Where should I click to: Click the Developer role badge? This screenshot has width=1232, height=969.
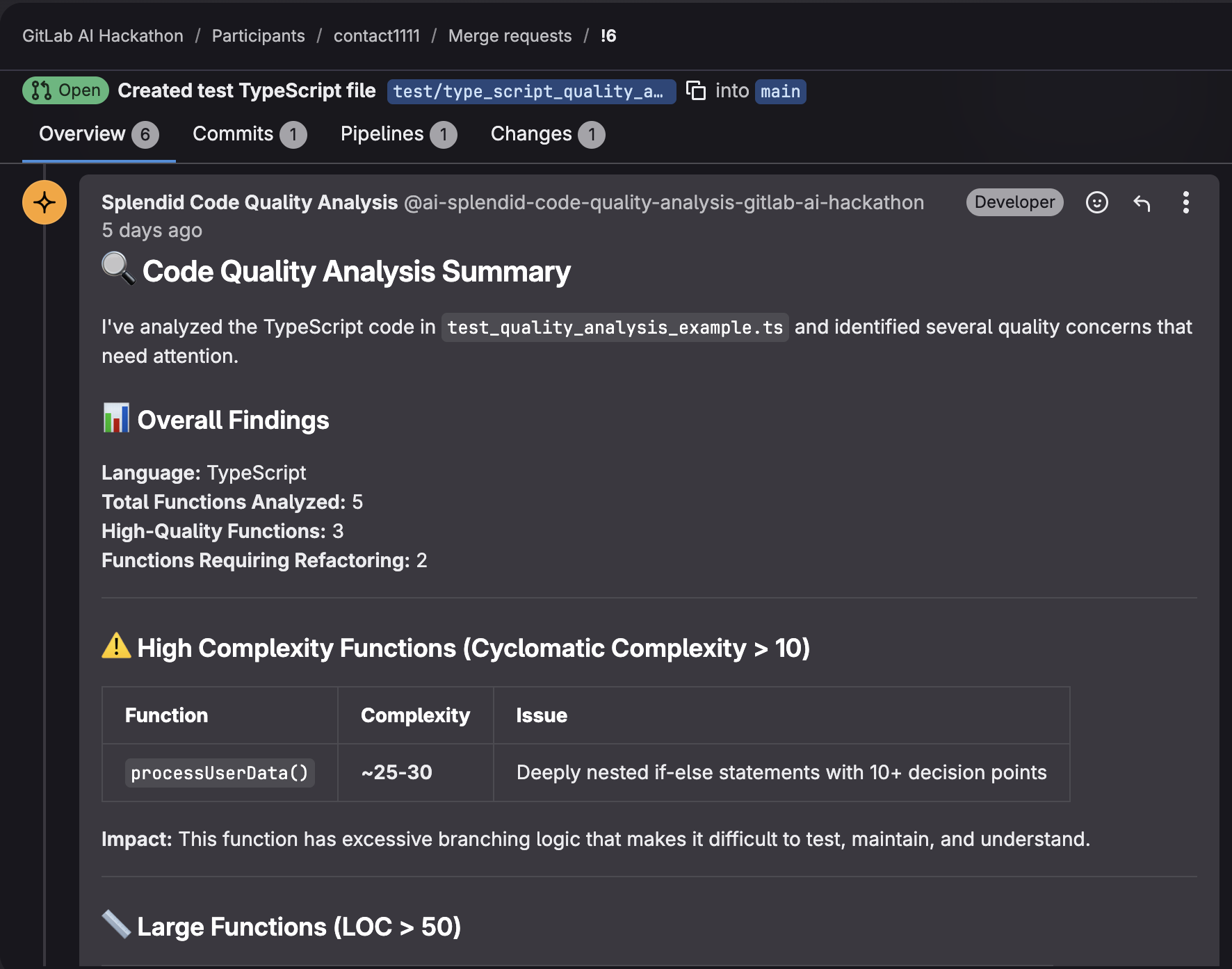point(1014,202)
